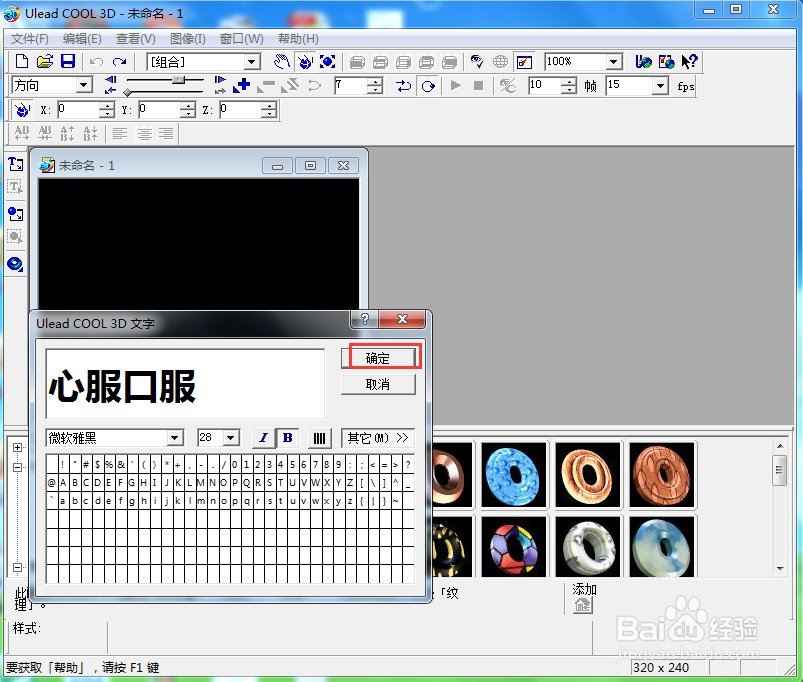Click the X coordinate input field
Screen dimensions: 803x682
click(x=78, y=109)
